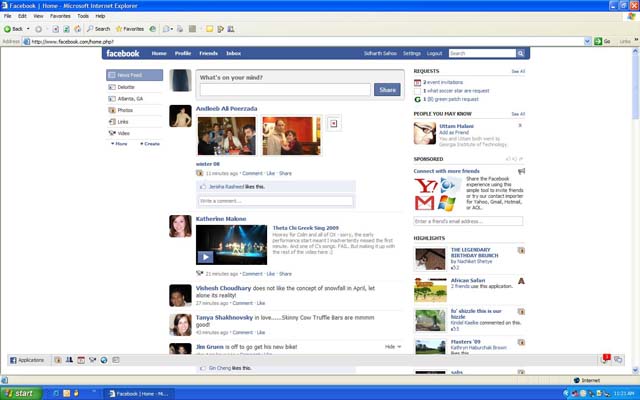Open the Back history dropdown arrow
The width and height of the screenshot is (640, 400).
(28, 29)
